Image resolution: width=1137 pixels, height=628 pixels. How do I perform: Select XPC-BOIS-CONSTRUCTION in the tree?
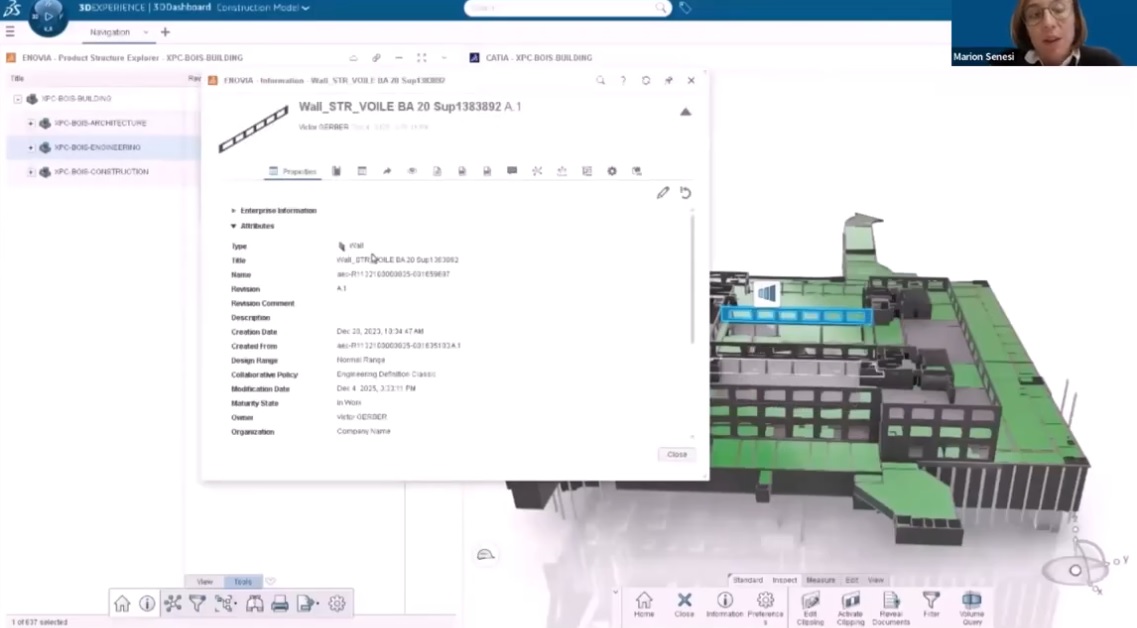click(101, 172)
